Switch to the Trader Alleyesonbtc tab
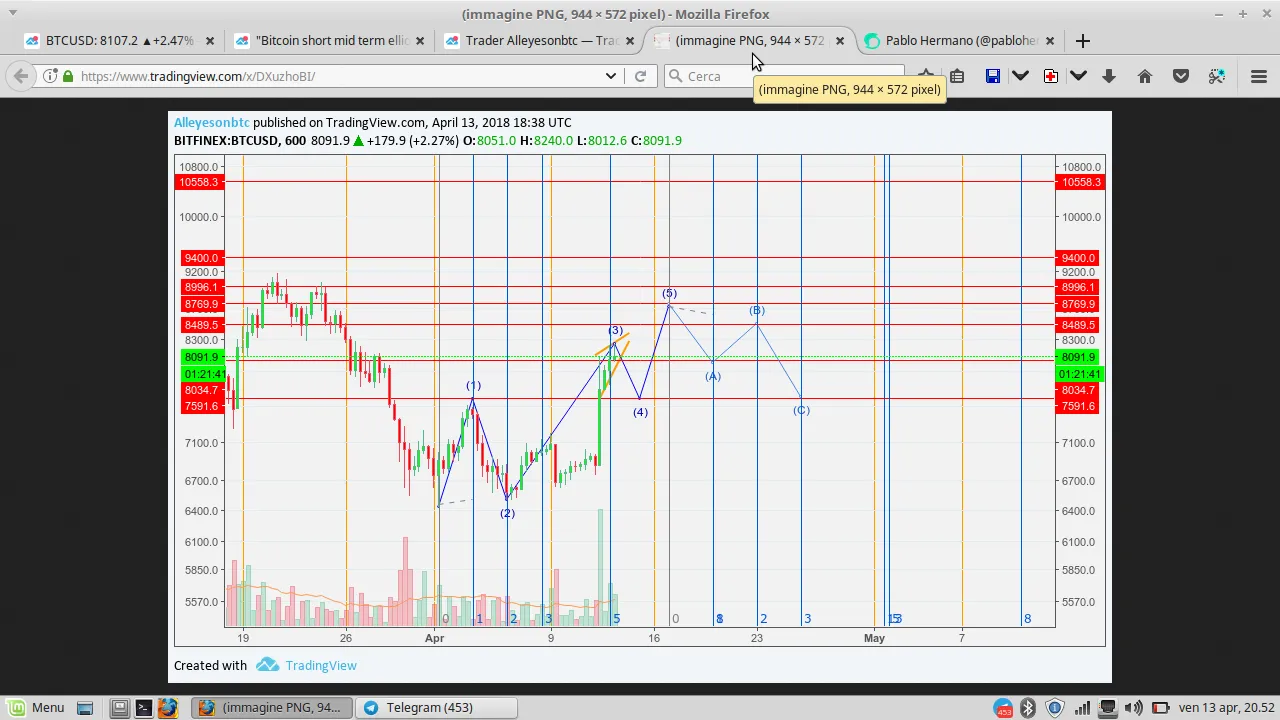The image size is (1280, 720). point(540,41)
